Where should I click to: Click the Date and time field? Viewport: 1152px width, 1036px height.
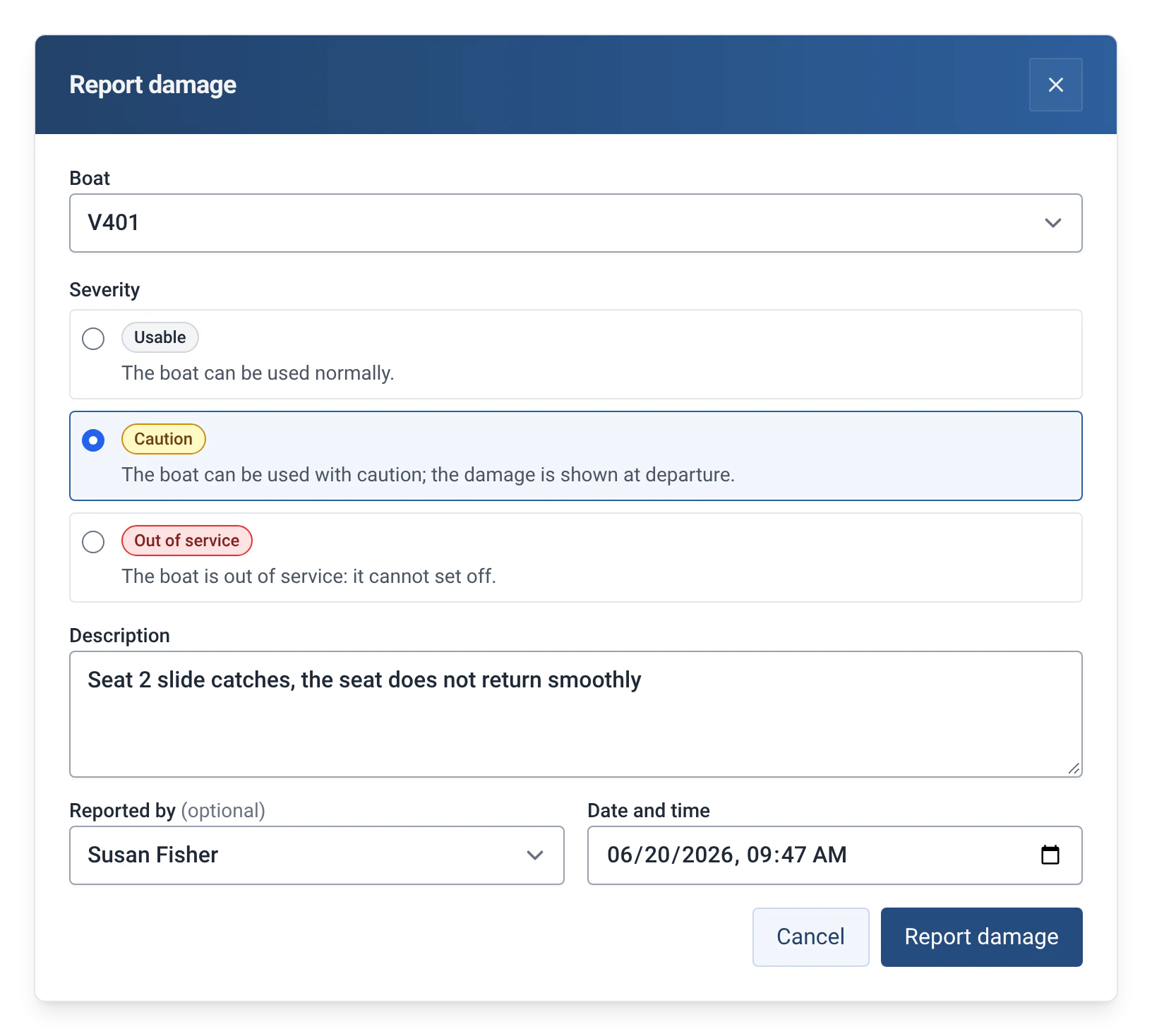pyautogui.click(x=835, y=855)
